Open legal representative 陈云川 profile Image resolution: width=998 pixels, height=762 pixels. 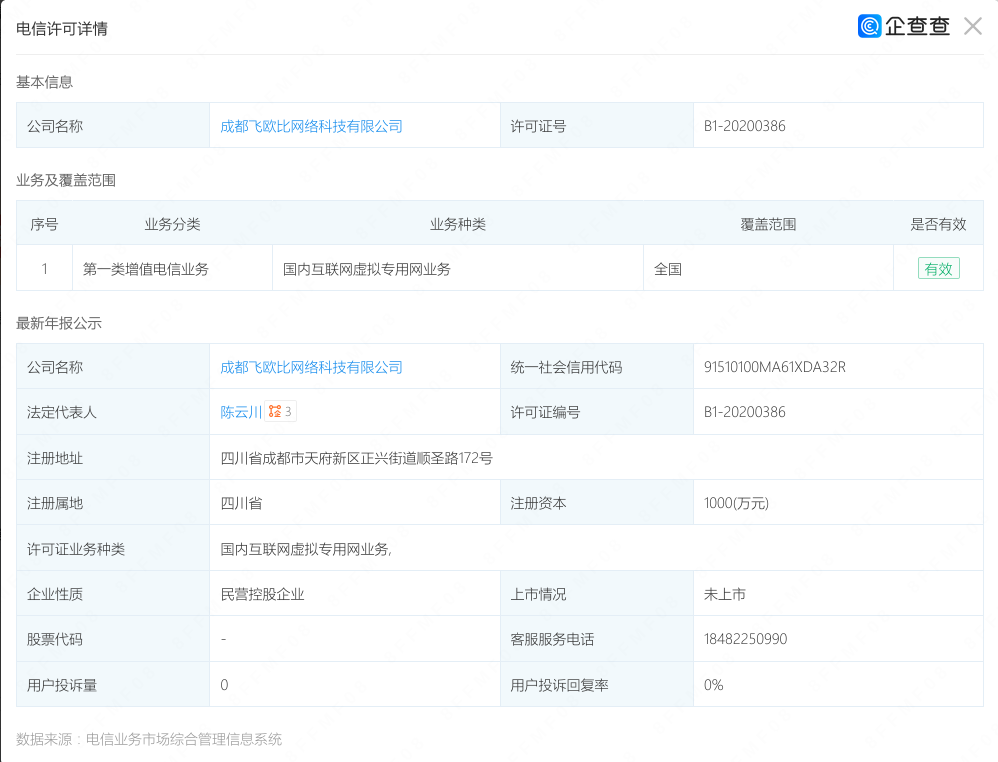(241, 412)
